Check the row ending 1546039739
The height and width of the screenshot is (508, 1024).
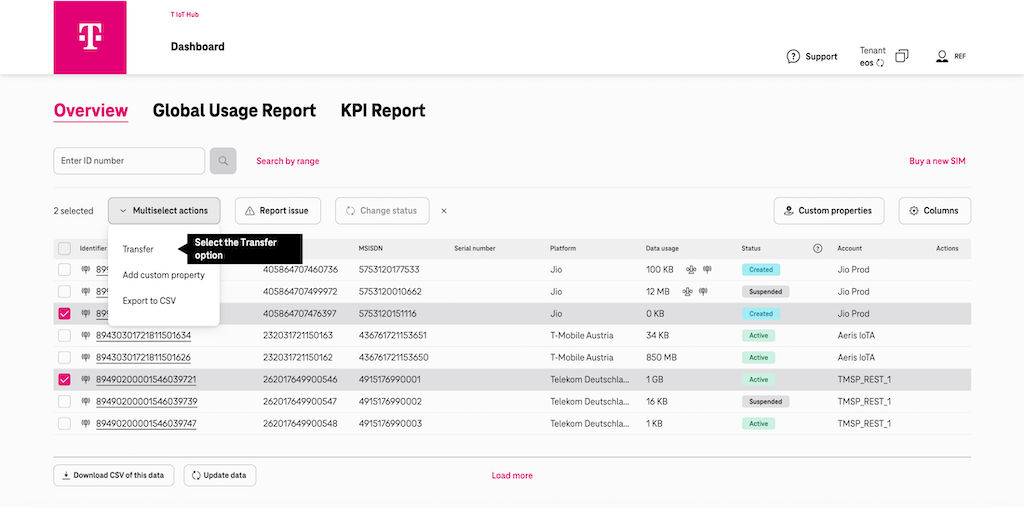[65, 402]
